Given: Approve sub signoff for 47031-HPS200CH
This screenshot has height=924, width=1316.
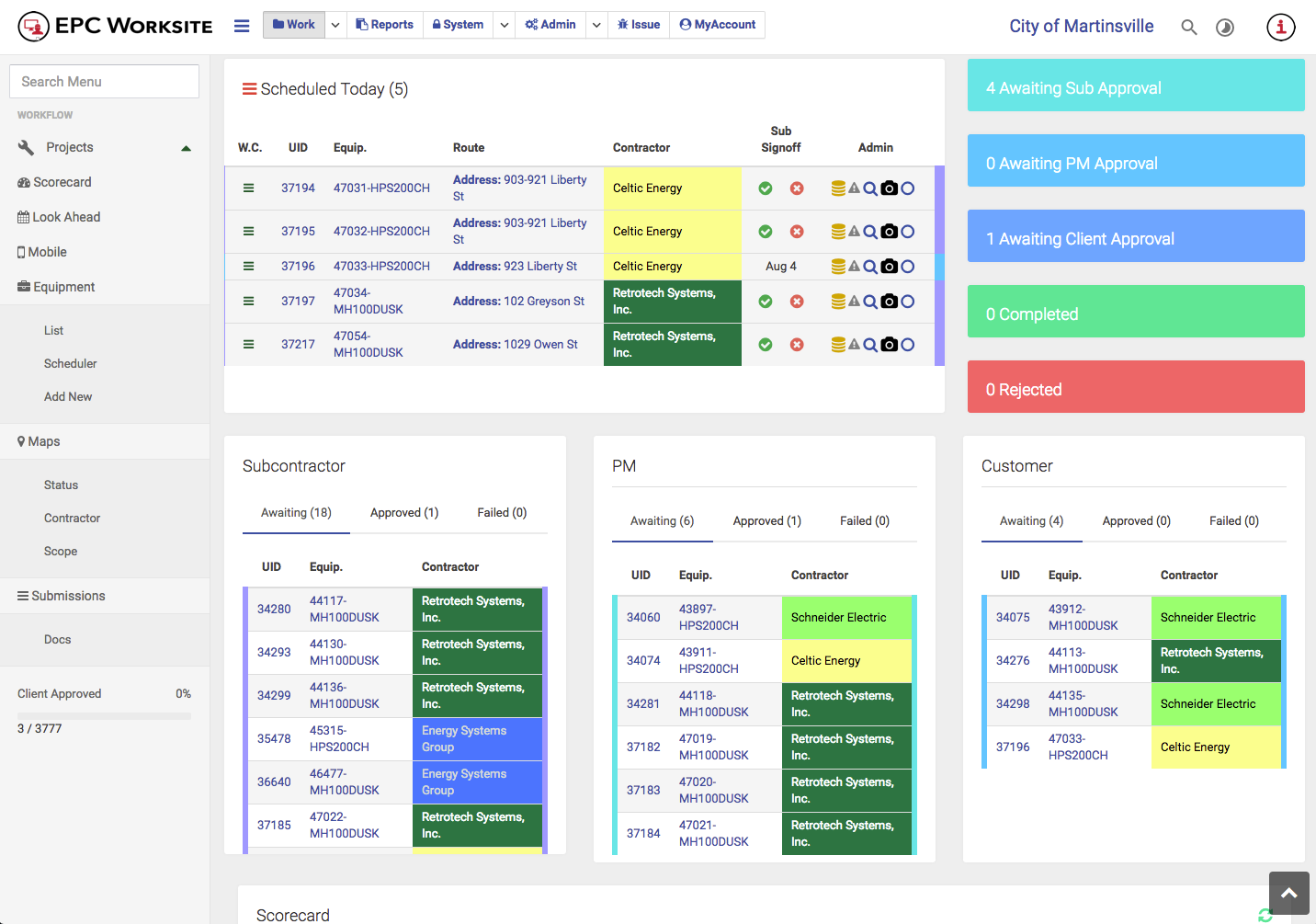Looking at the screenshot, I should (766, 188).
